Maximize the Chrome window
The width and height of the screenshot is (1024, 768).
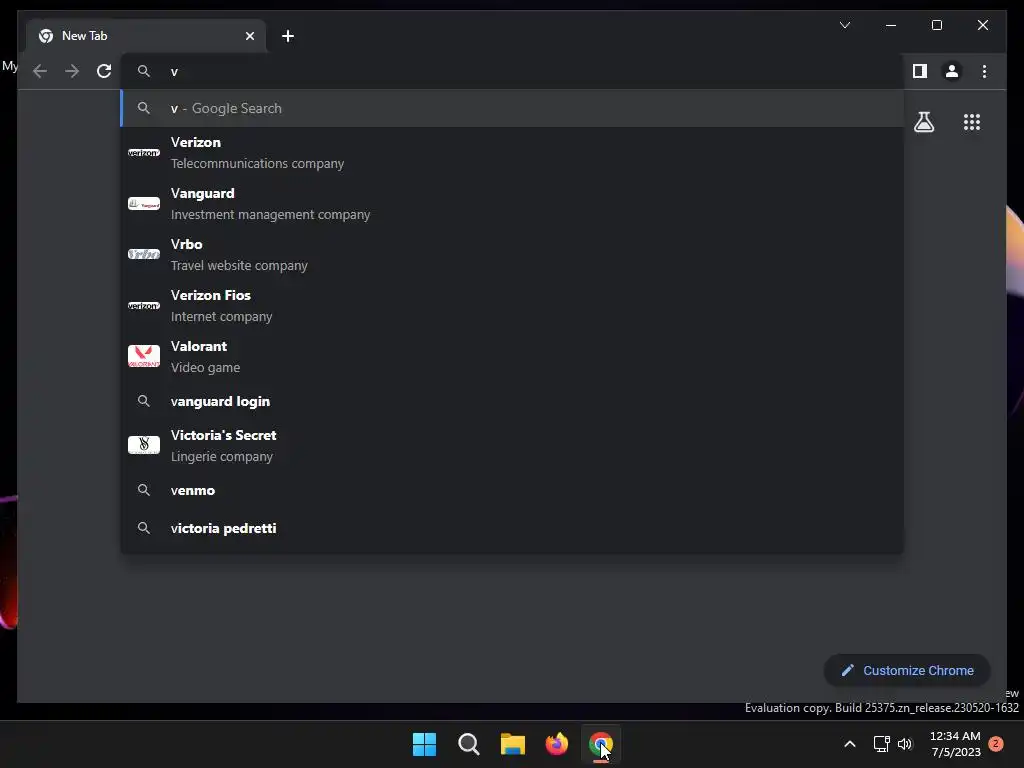click(x=936, y=25)
